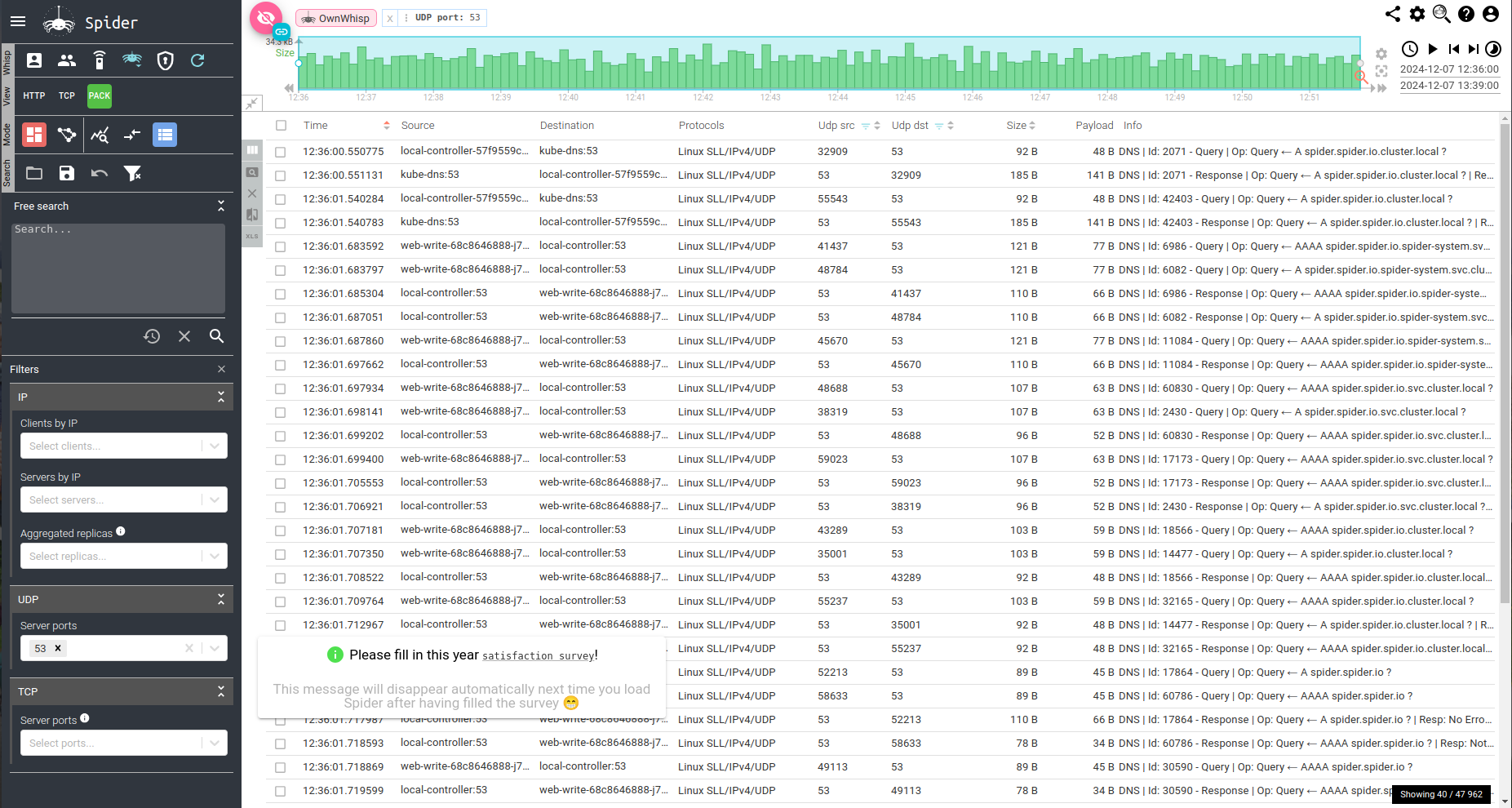The image size is (1512, 808).
Task: Switch to network map graph mode
Action: (67, 135)
